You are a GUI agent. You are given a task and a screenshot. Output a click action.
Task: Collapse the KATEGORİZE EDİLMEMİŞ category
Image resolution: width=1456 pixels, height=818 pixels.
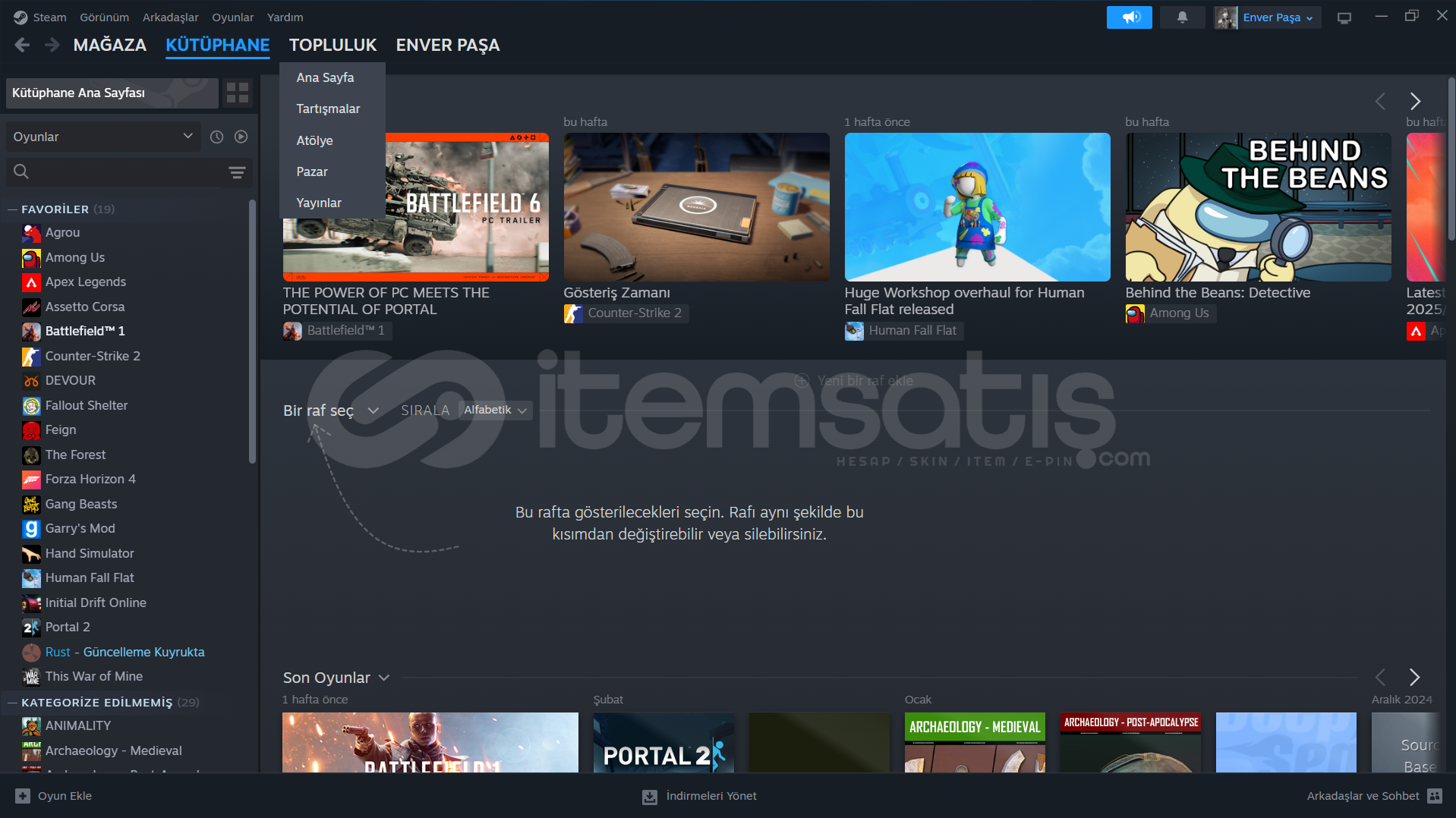pos(12,703)
